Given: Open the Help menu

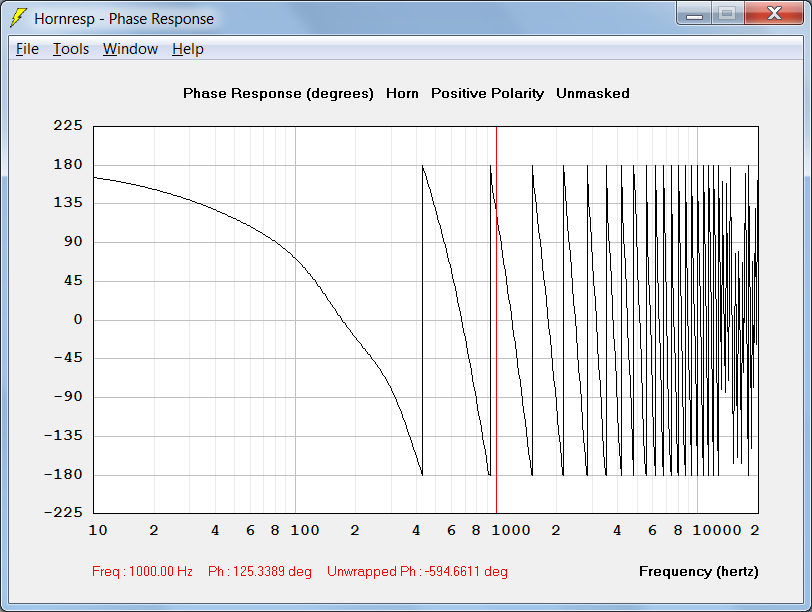Looking at the screenshot, I should (x=188, y=49).
